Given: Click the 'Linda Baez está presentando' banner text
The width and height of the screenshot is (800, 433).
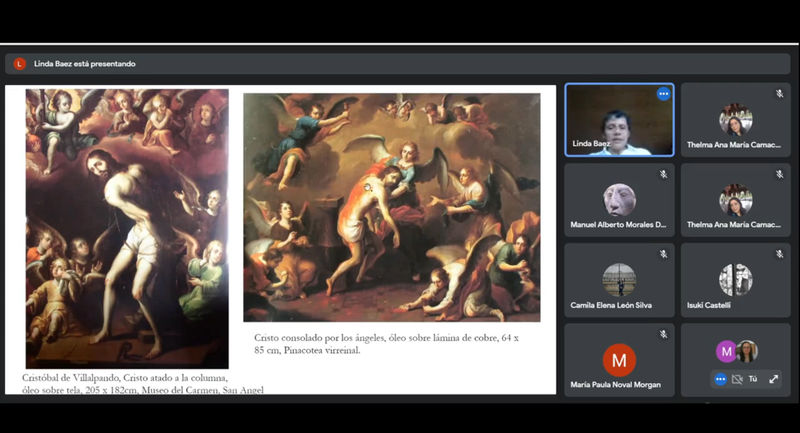Looking at the screenshot, I should [85, 64].
